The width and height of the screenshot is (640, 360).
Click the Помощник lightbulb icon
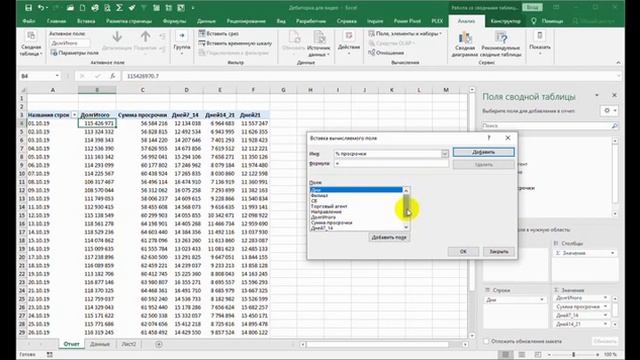click(534, 21)
